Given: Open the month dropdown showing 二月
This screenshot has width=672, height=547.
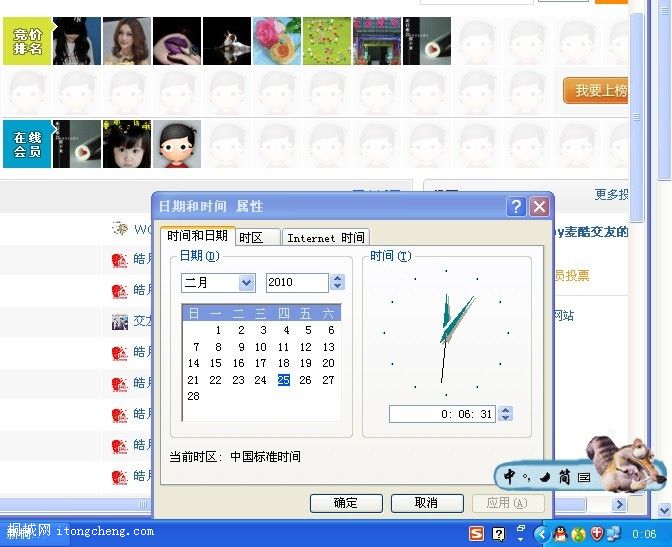Looking at the screenshot, I should tap(246, 283).
